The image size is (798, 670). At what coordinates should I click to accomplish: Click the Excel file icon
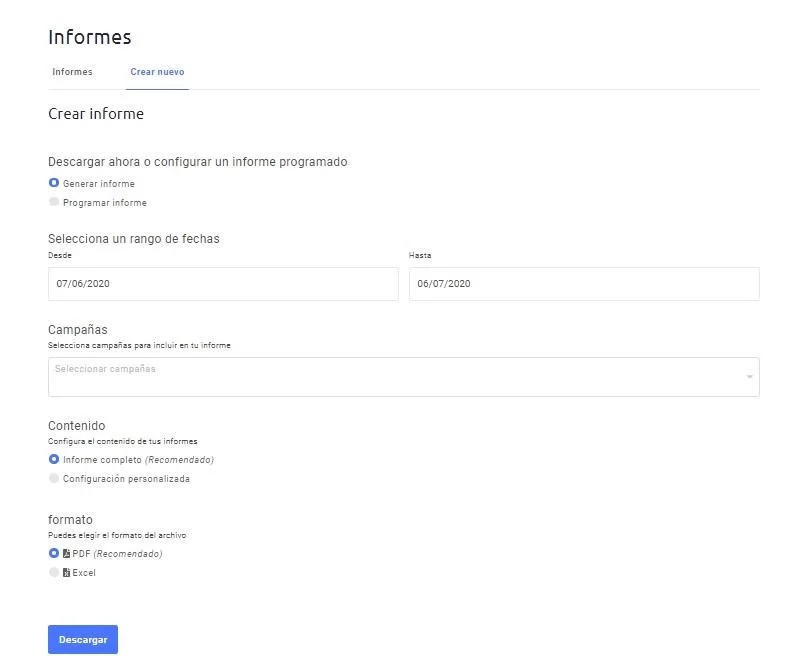coord(66,572)
